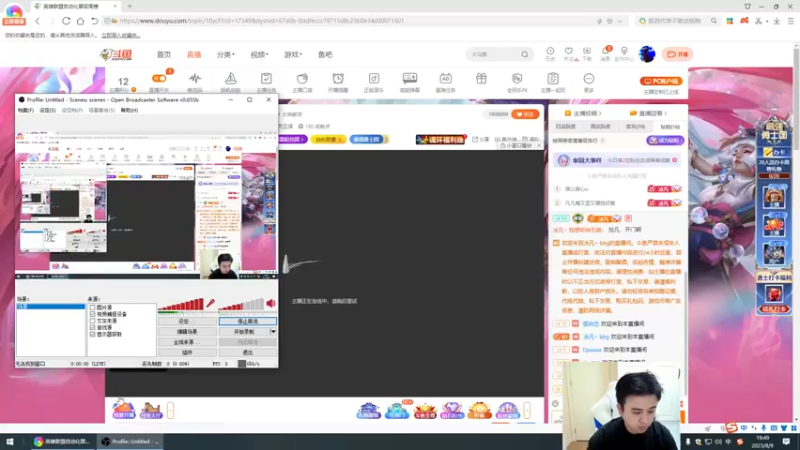Viewport: 800px width, 450px height.
Task: Bookmark page with the star icon
Action: (x=609, y=21)
